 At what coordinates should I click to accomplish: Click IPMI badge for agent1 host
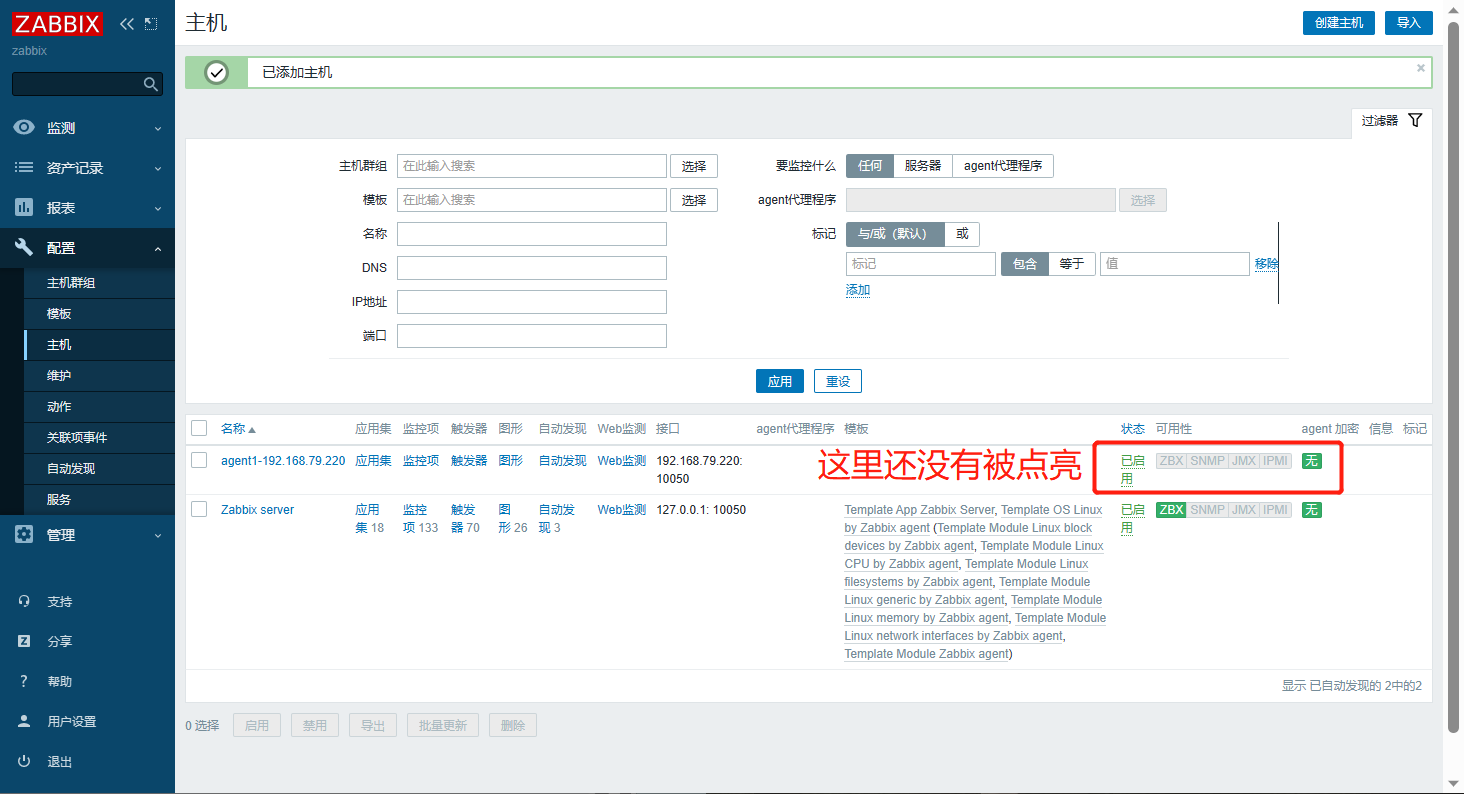[x=1275, y=461]
